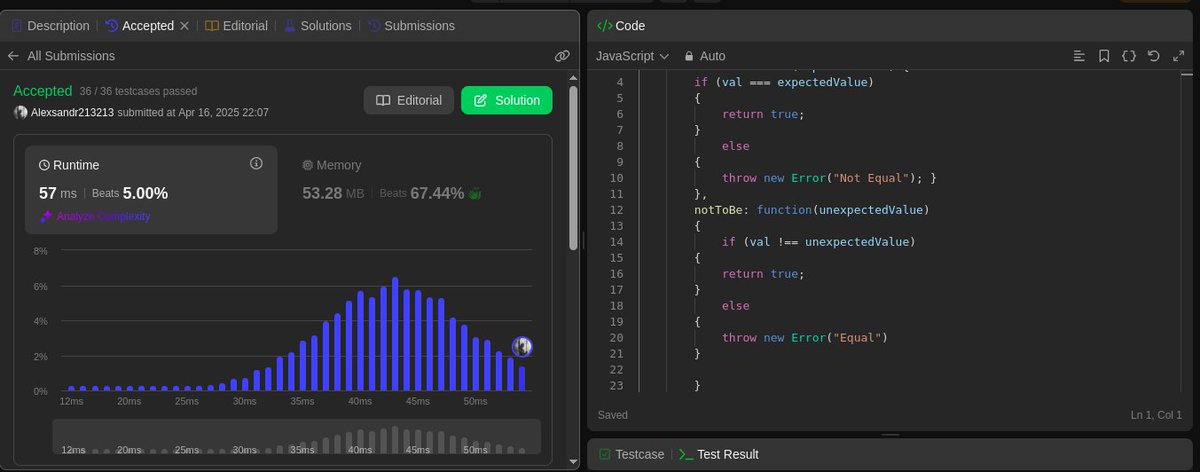Click the 36 / 36 testcases passed text

[x=138, y=92]
